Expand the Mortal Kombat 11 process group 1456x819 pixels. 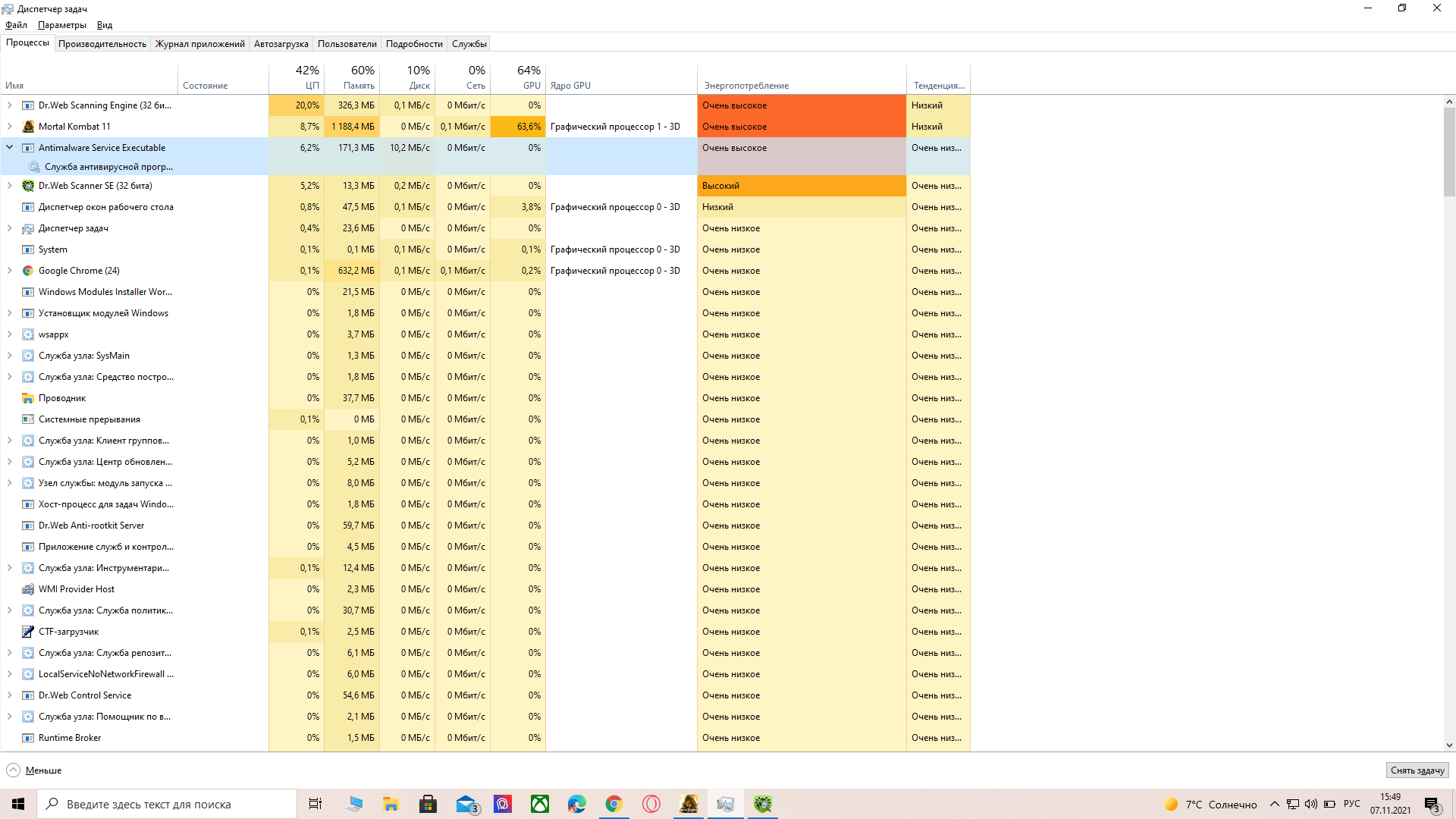pos(10,127)
